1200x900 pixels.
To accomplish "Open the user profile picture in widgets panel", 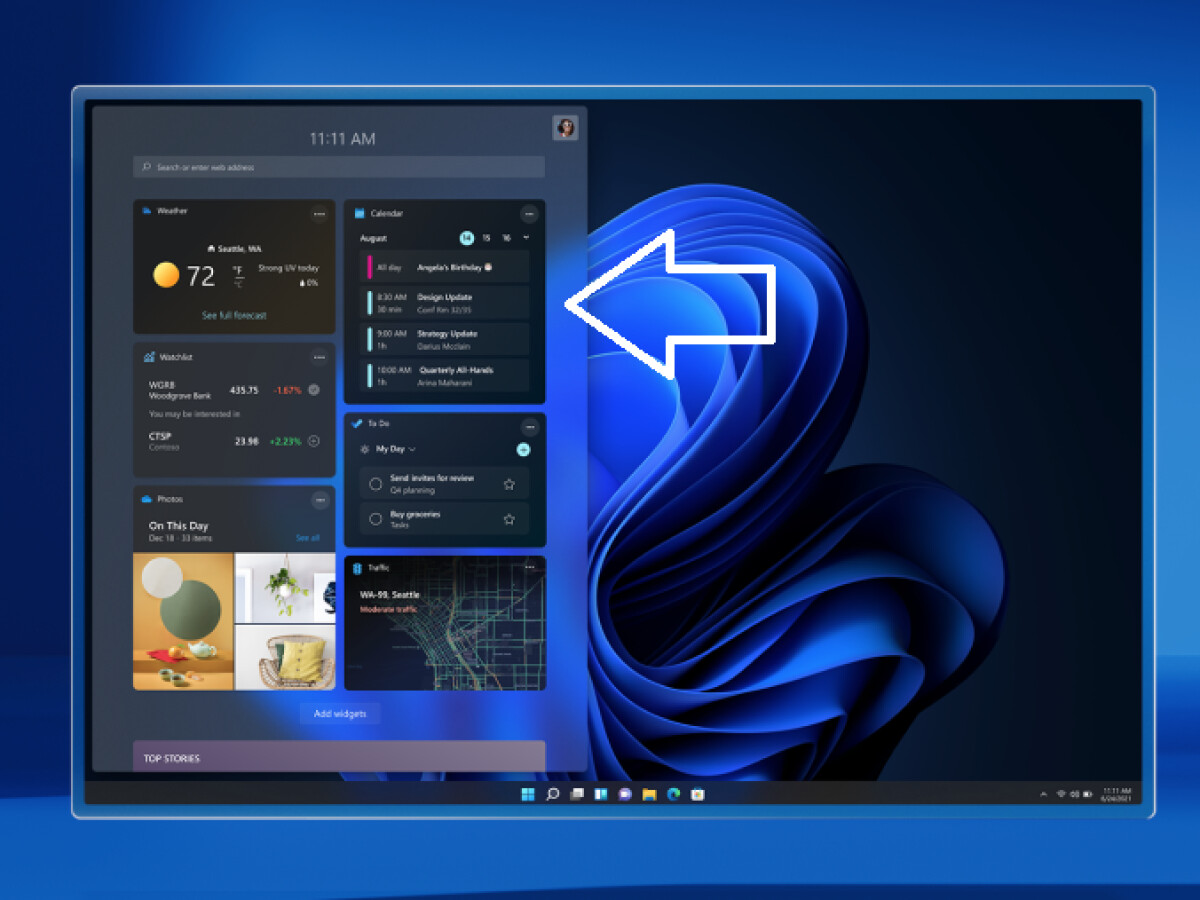I will [566, 128].
